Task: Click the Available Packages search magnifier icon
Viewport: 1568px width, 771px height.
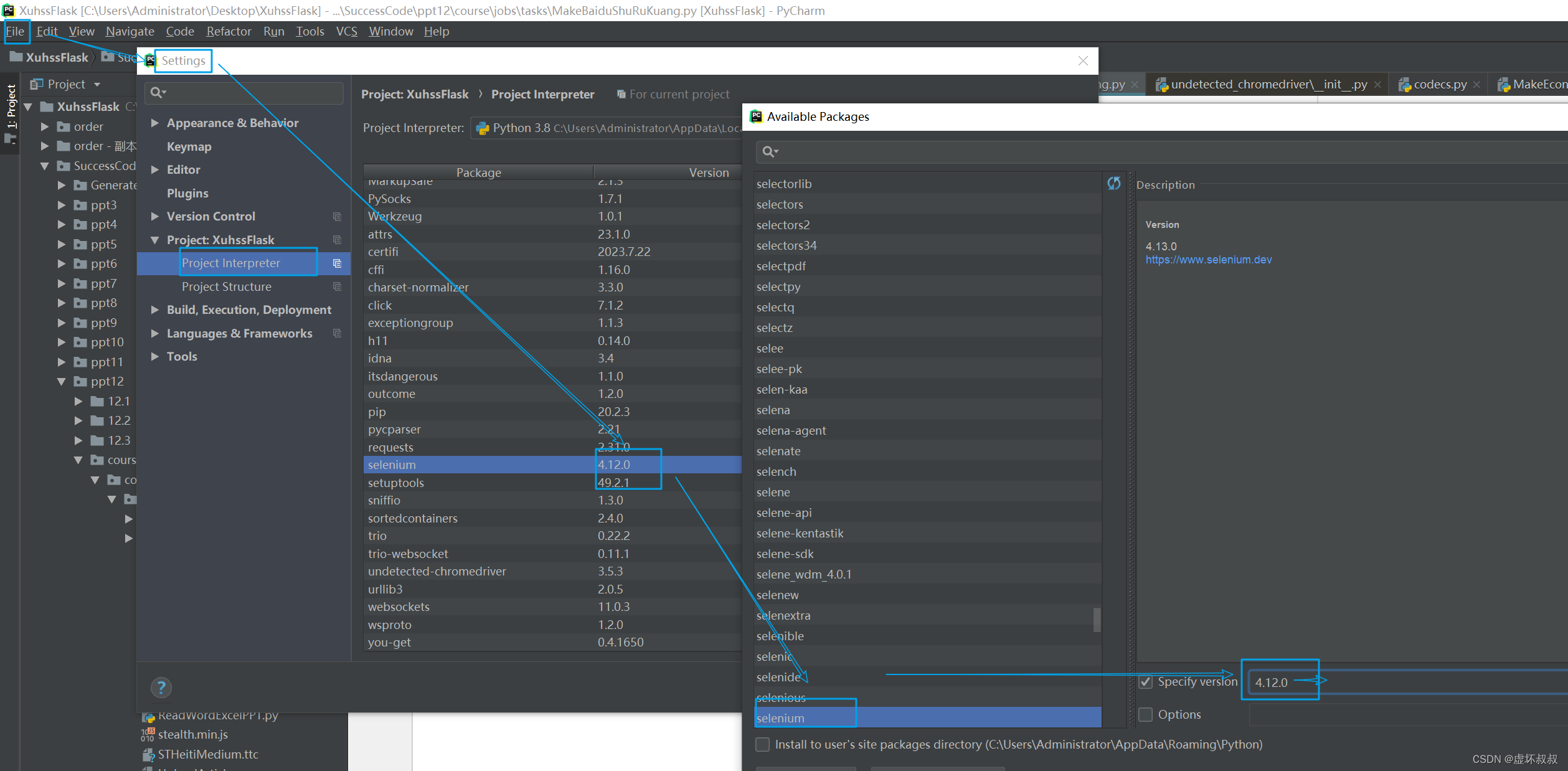Action: [769, 151]
